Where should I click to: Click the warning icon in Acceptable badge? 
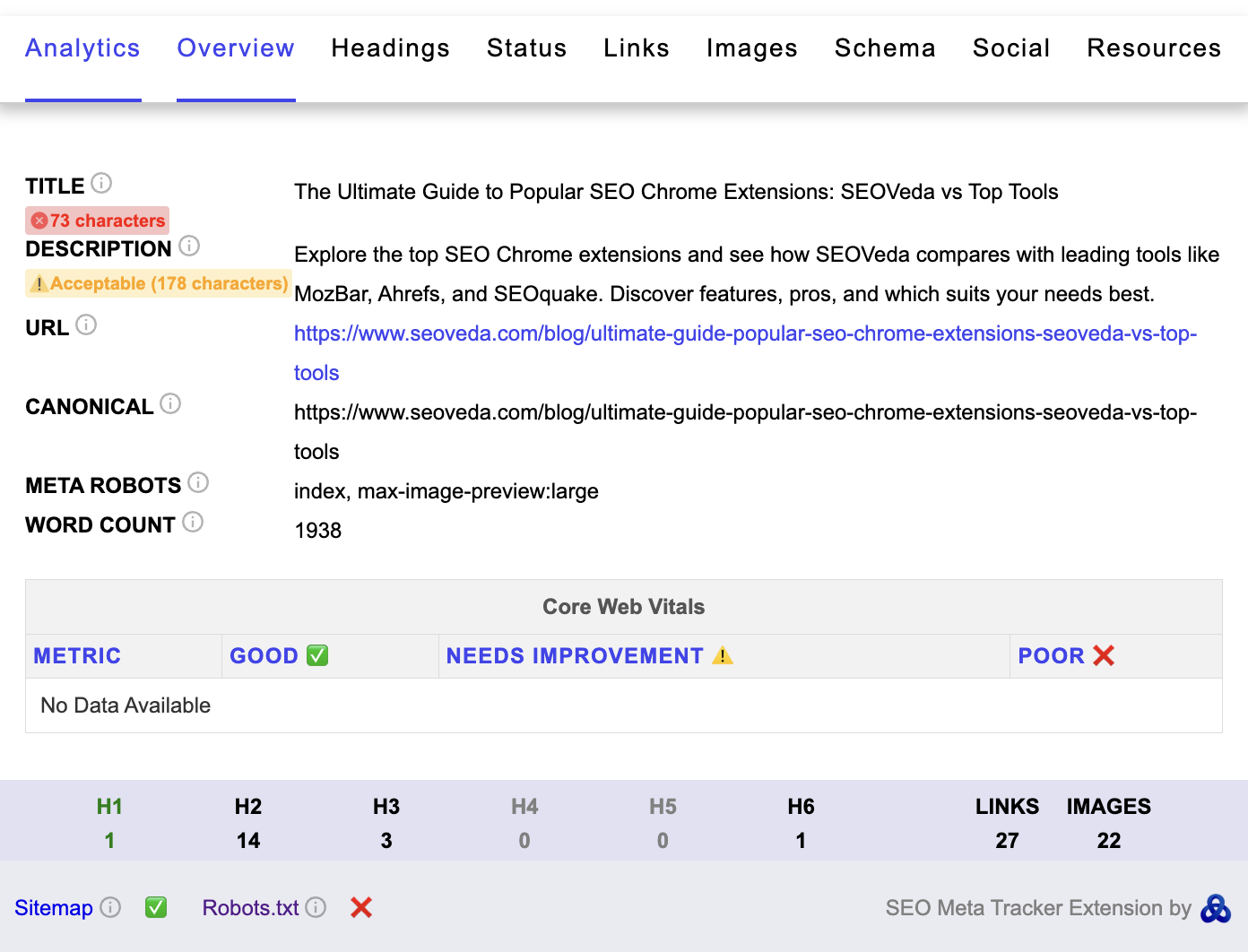39,284
